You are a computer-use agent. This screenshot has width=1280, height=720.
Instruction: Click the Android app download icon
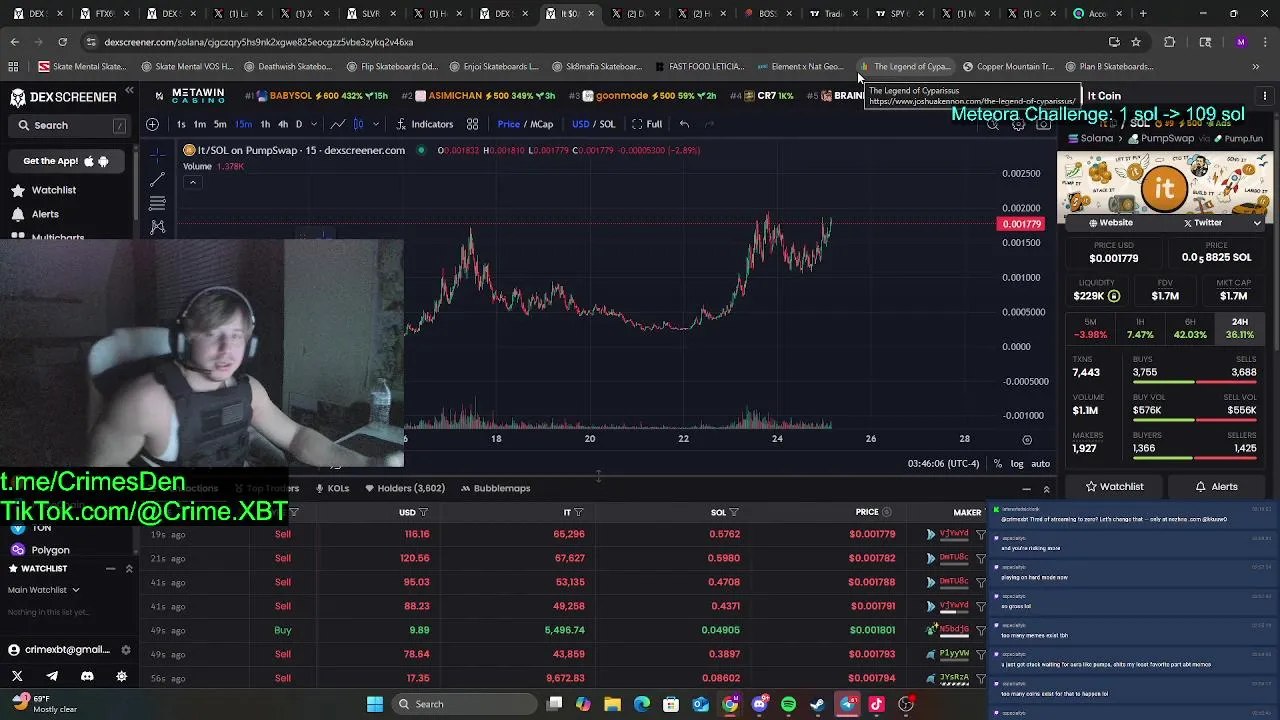click(103, 161)
